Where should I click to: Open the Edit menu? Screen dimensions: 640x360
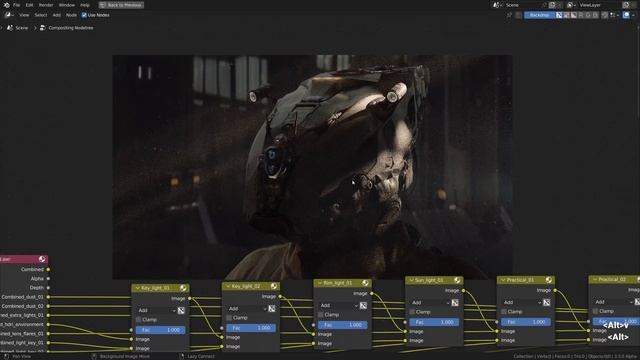(29, 5)
